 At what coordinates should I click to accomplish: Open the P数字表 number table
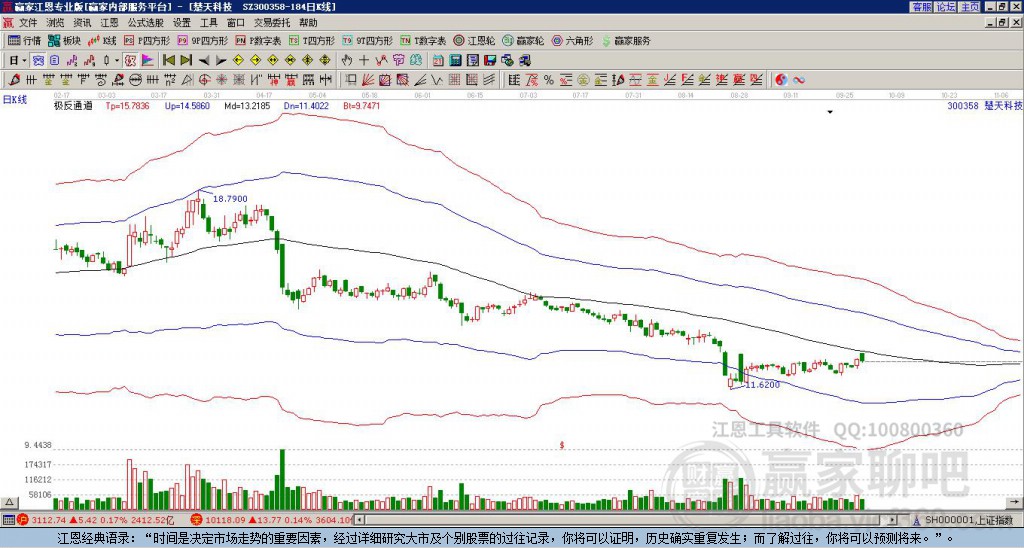[259, 40]
